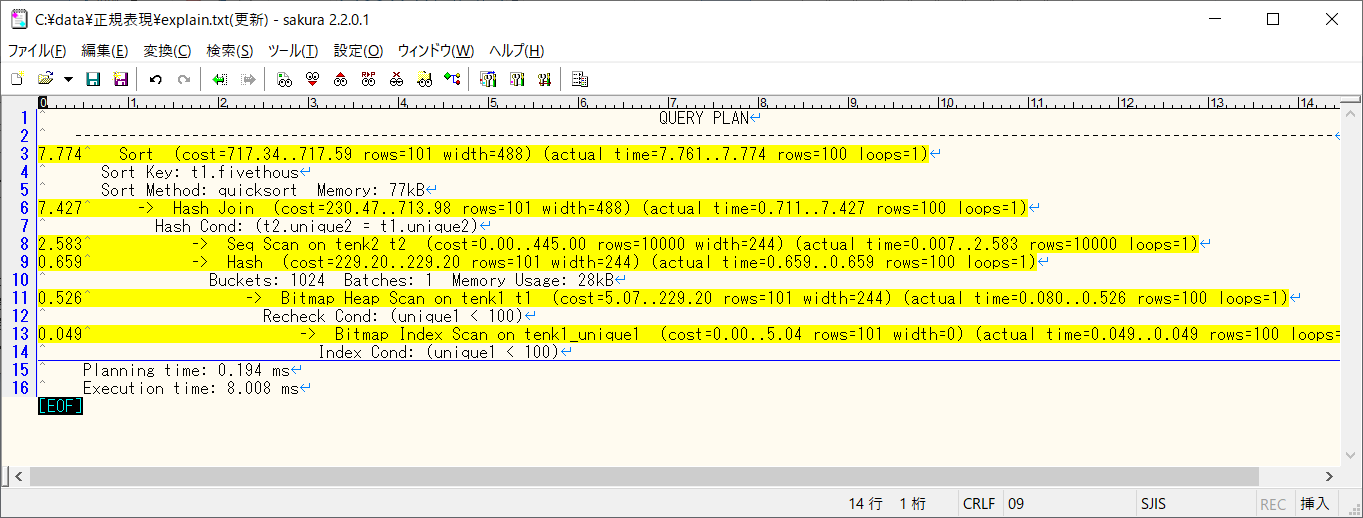Click the REC macro indicator

click(1273, 504)
